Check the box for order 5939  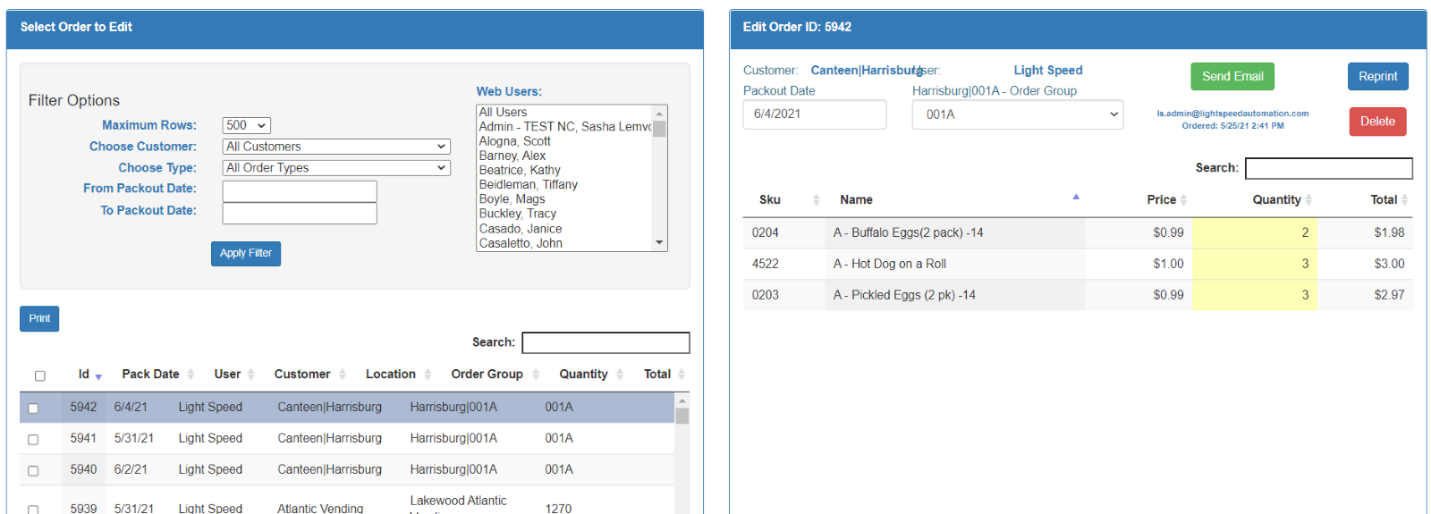tap(33, 509)
